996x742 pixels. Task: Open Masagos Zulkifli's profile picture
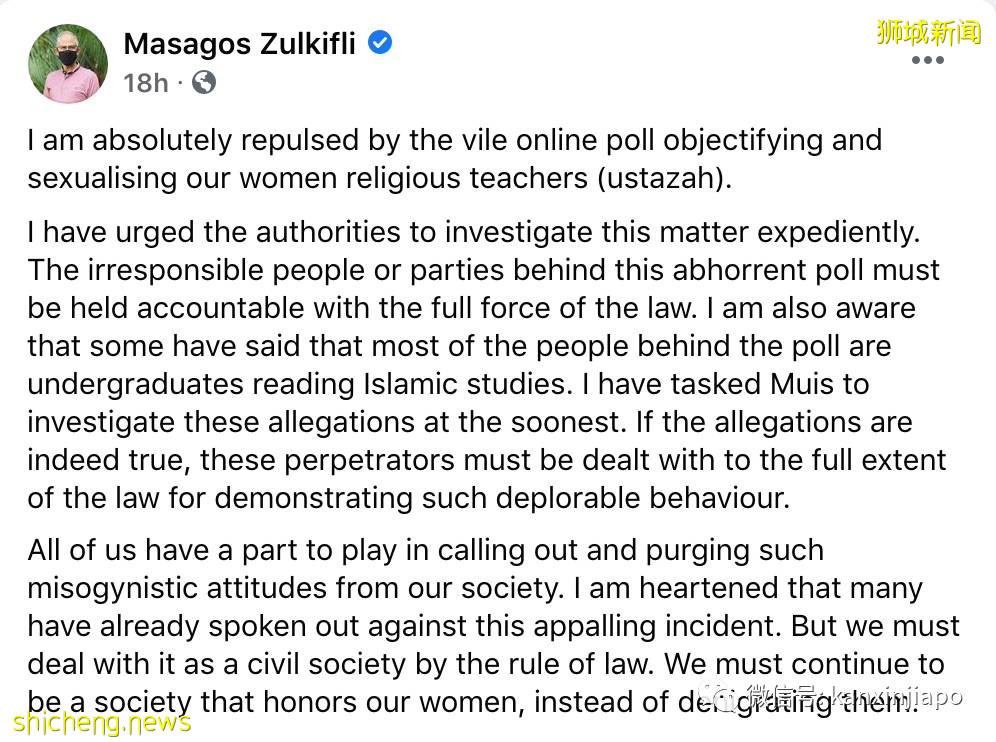[68, 63]
